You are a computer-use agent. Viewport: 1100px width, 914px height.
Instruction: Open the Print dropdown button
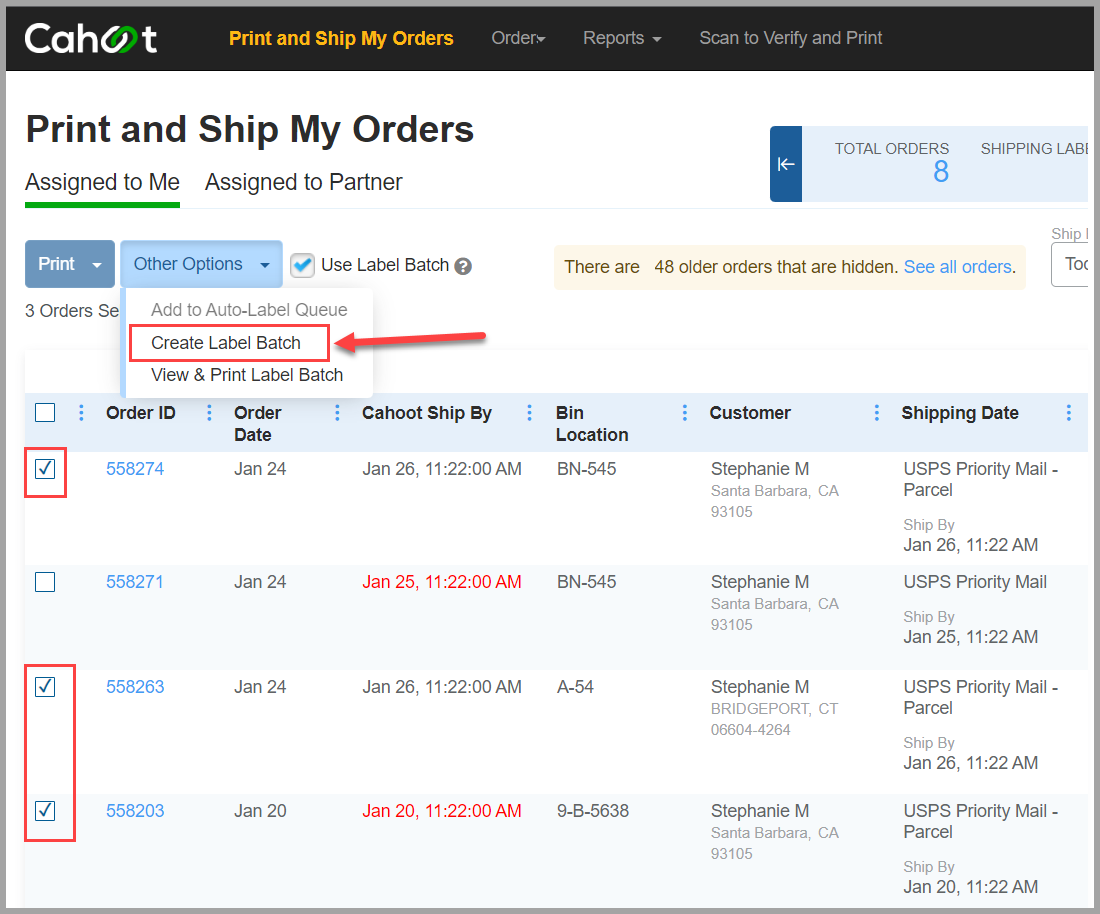tap(69, 264)
